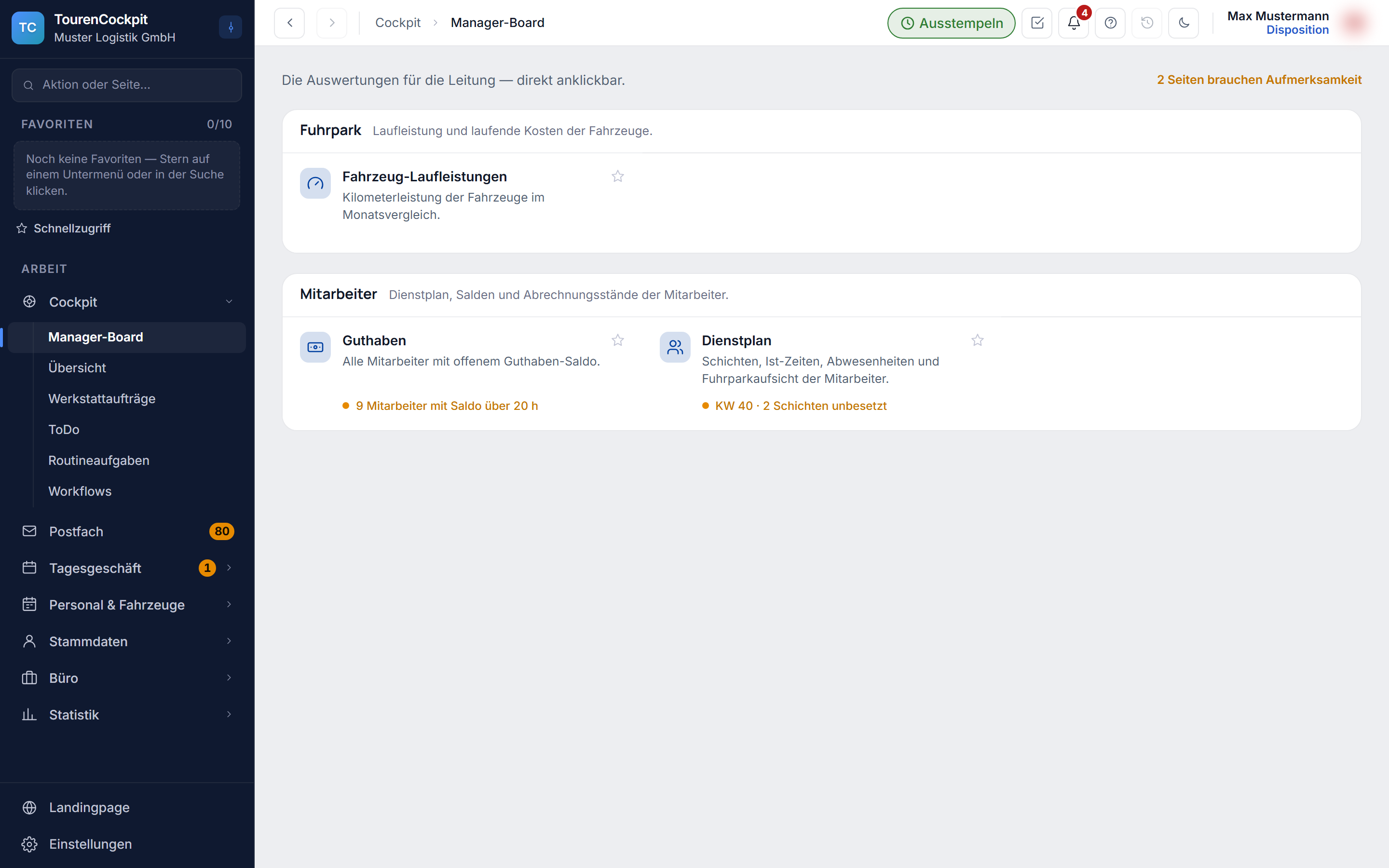Toggle dark mode moon icon

(1184, 23)
